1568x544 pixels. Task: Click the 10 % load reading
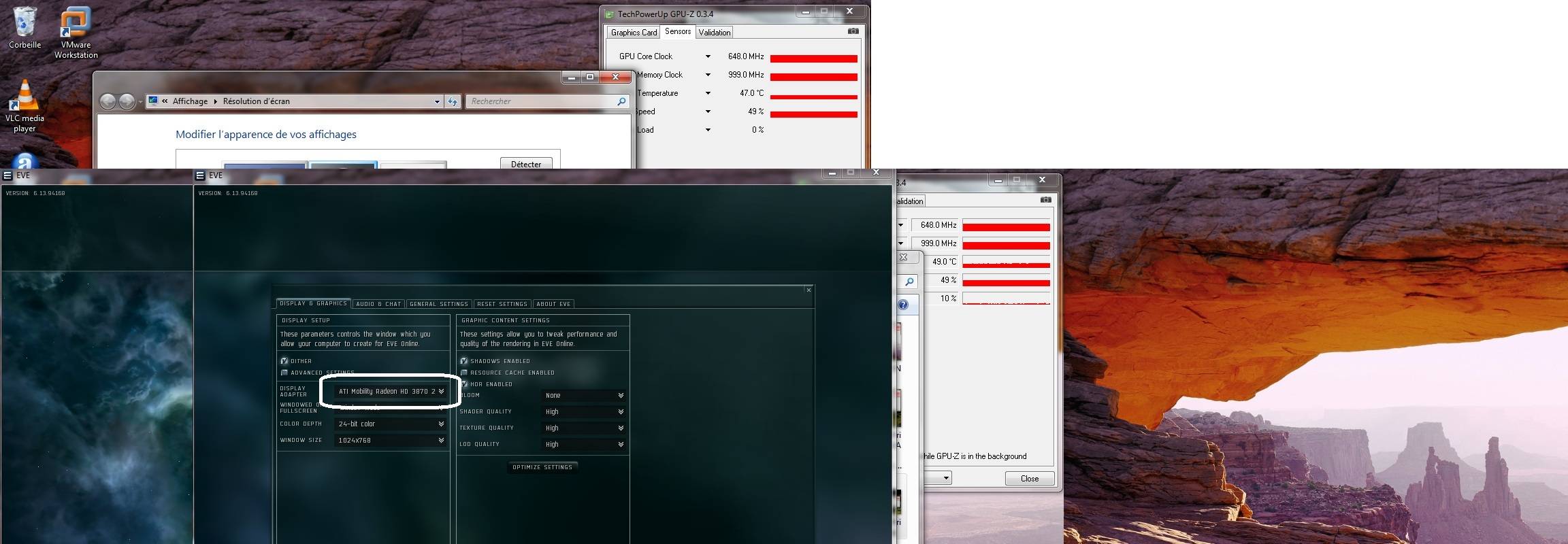[949, 298]
